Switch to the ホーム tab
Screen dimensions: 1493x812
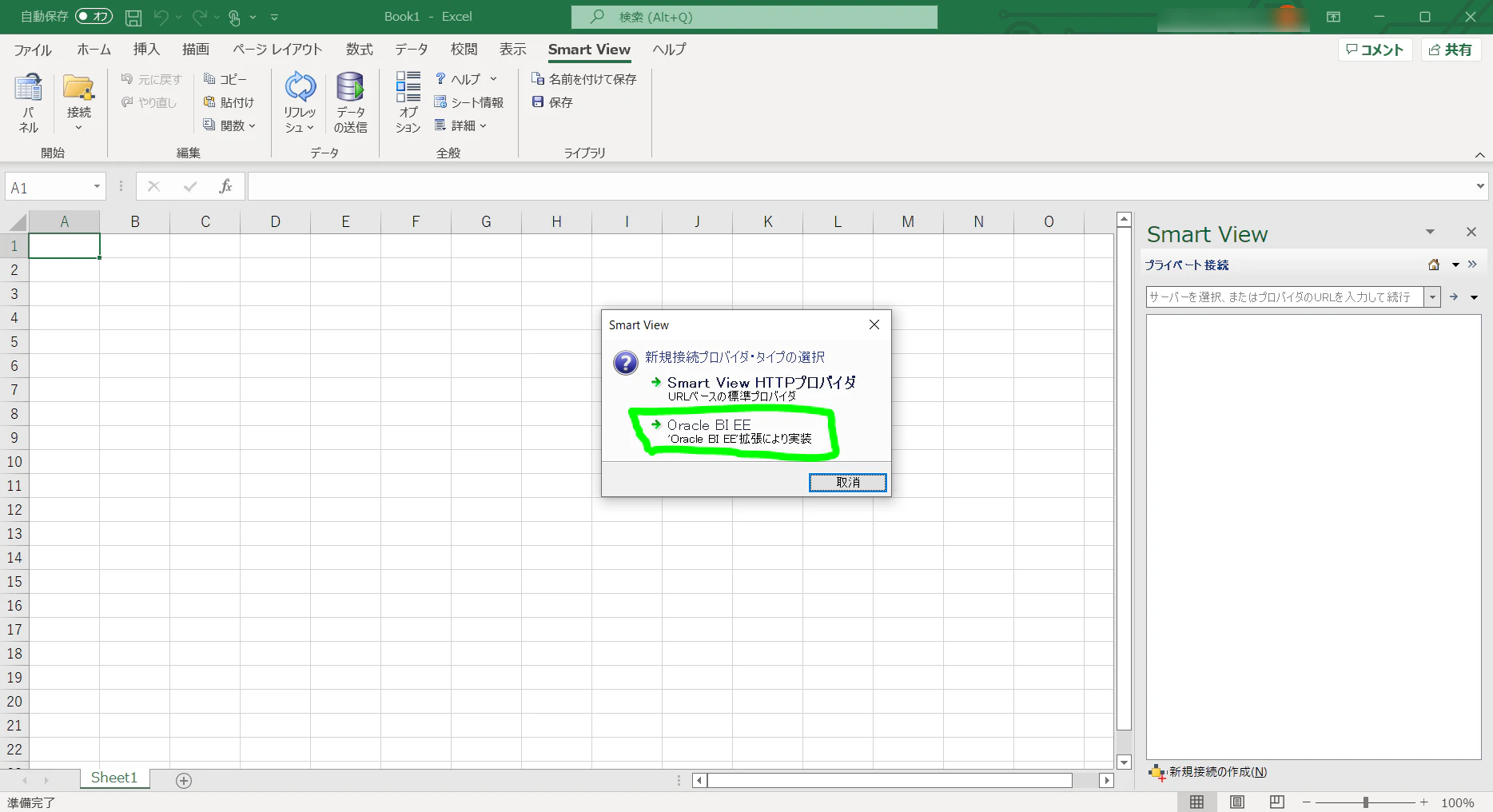tap(94, 50)
